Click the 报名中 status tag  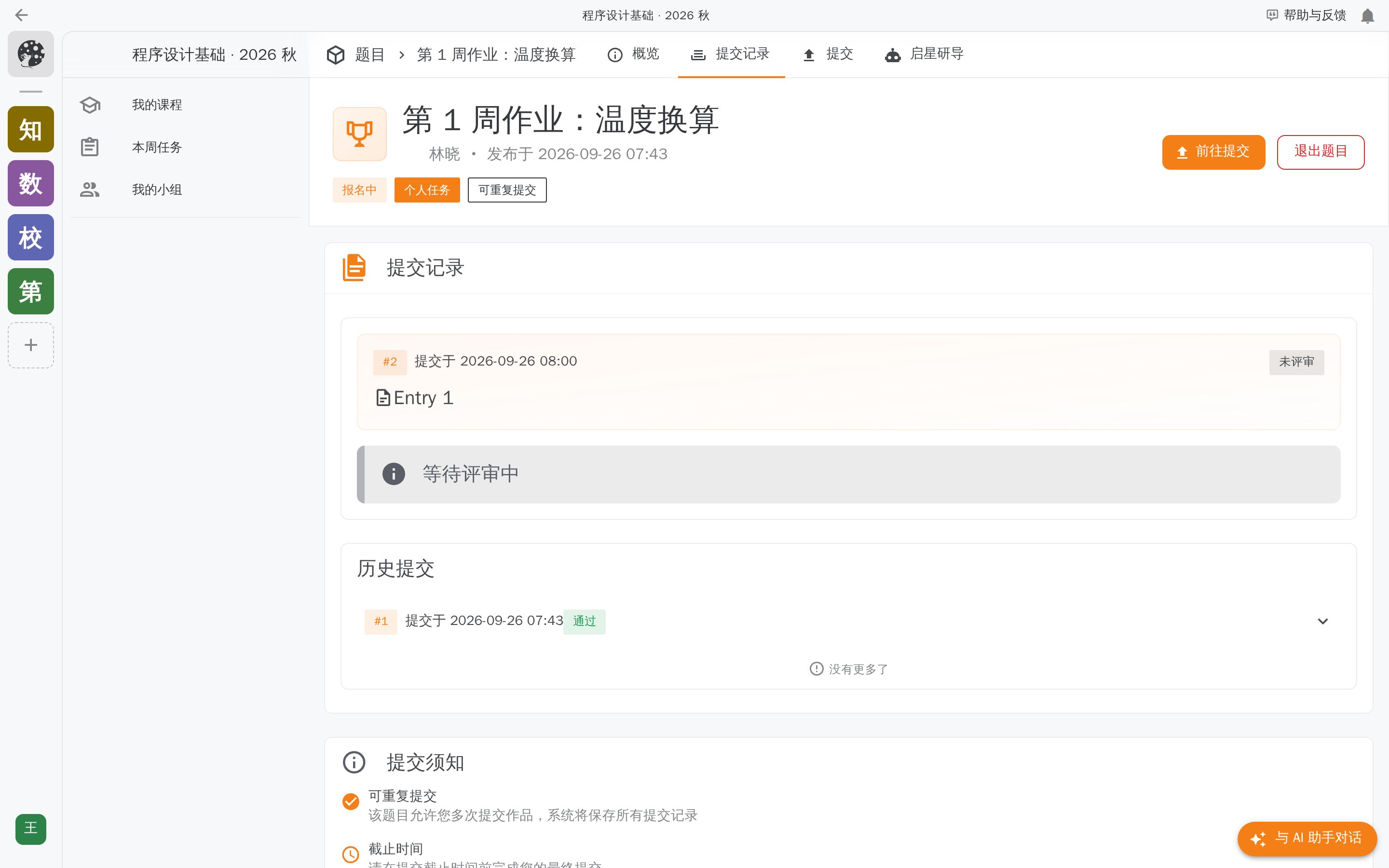(x=359, y=190)
